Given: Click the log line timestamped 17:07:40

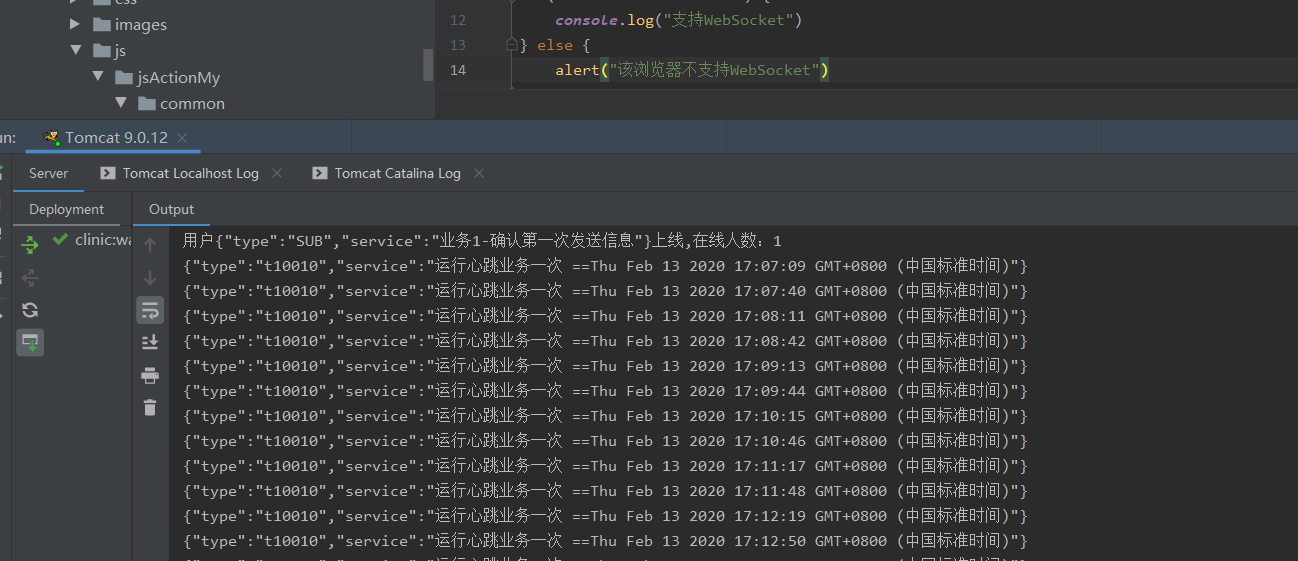Looking at the screenshot, I should [605, 291].
